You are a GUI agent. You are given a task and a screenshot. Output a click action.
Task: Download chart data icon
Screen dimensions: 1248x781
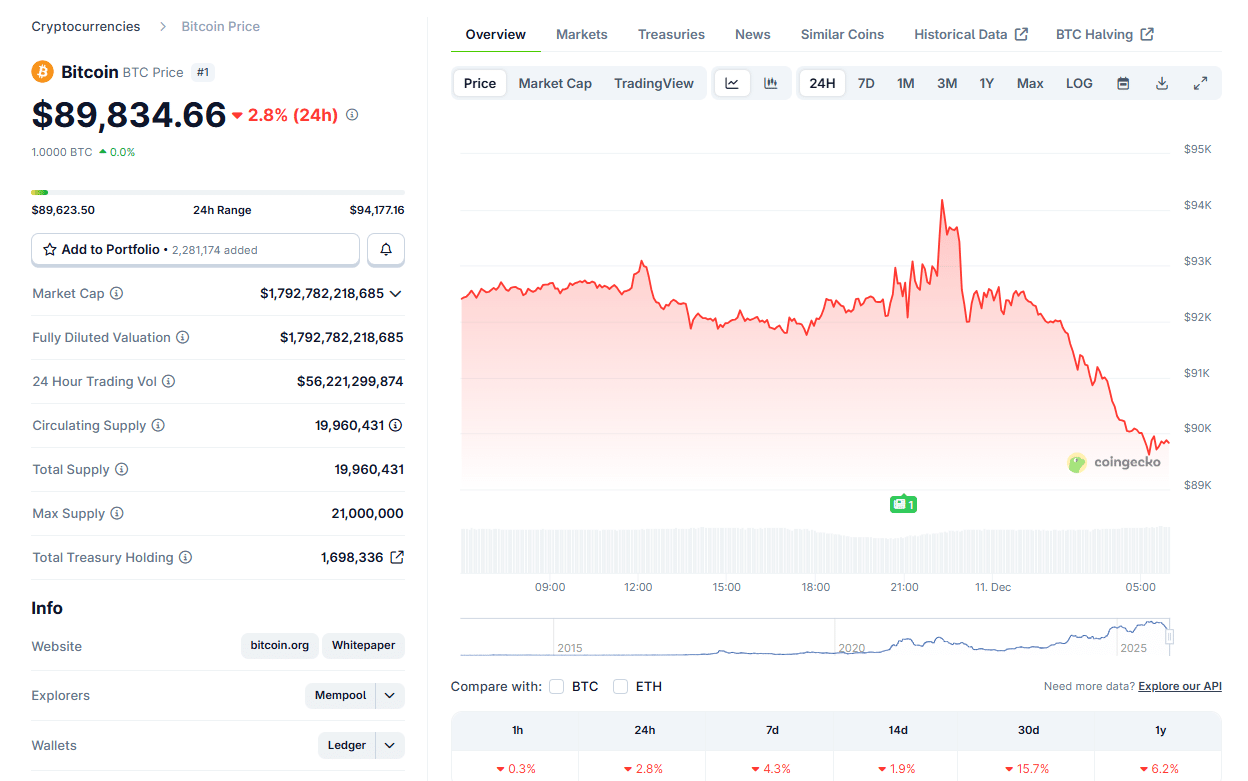(1162, 83)
